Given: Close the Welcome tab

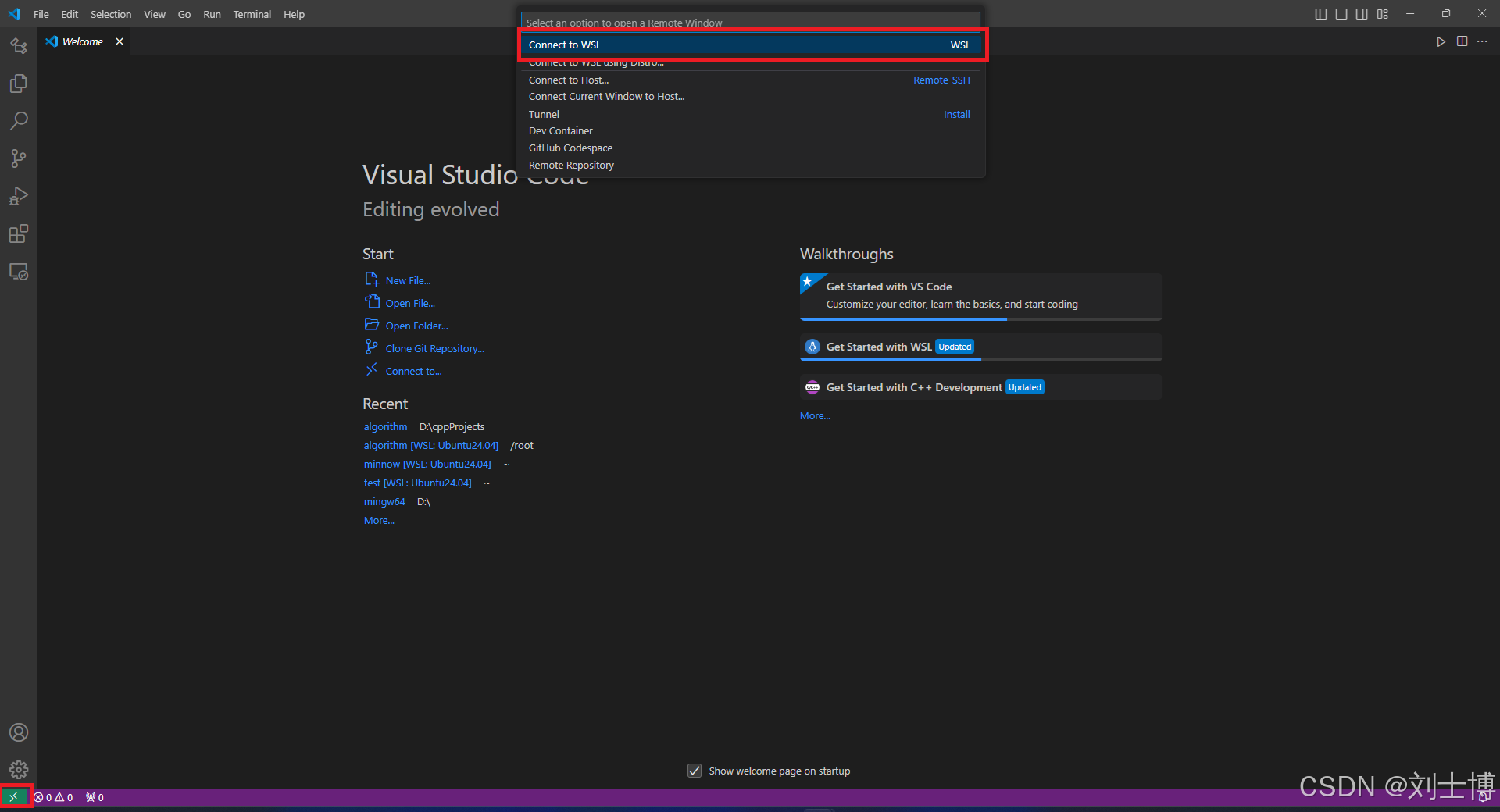Looking at the screenshot, I should (x=120, y=41).
